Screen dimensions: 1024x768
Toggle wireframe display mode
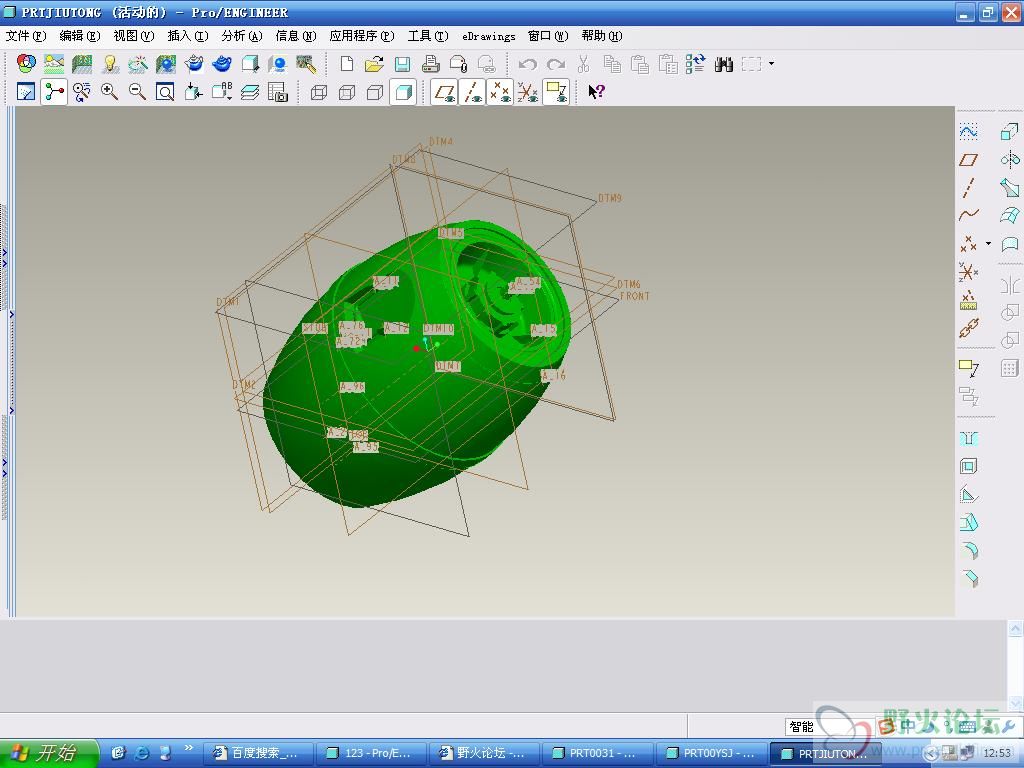[x=319, y=92]
